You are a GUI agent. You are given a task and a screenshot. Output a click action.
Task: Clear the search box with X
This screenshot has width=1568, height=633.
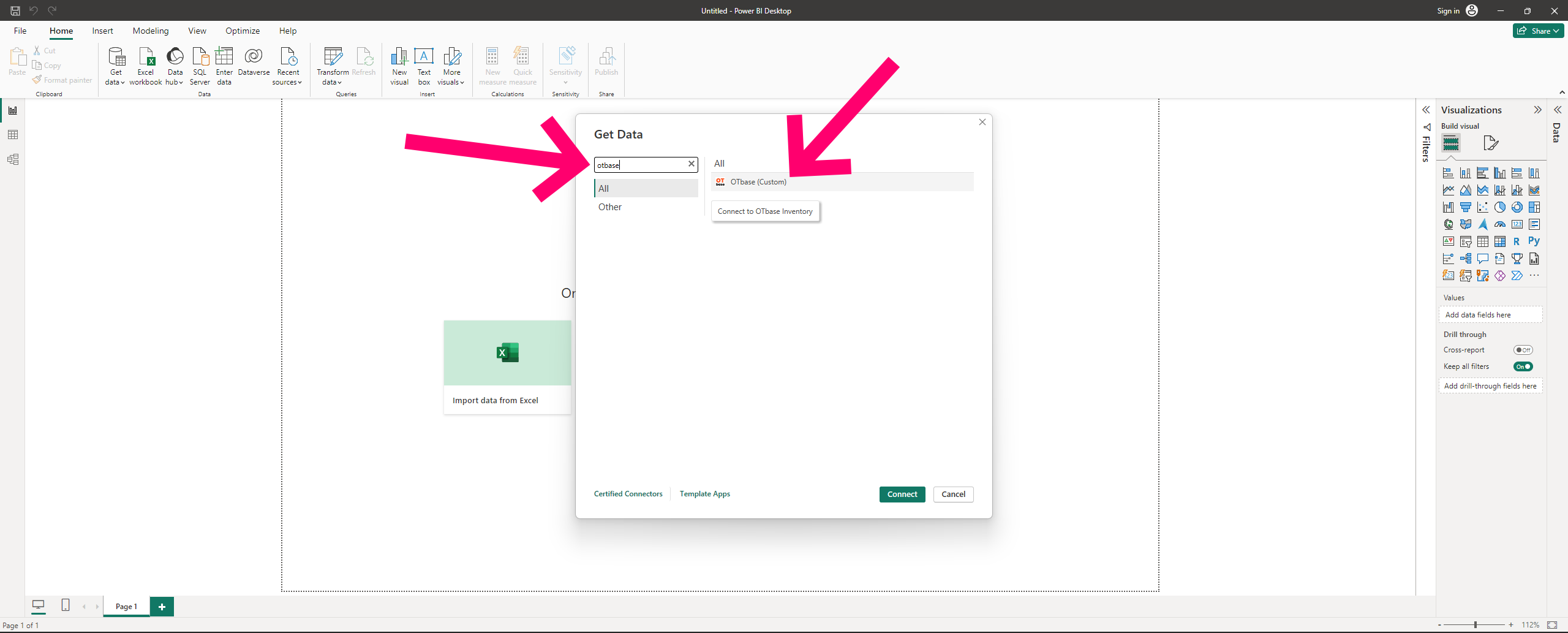coord(692,164)
